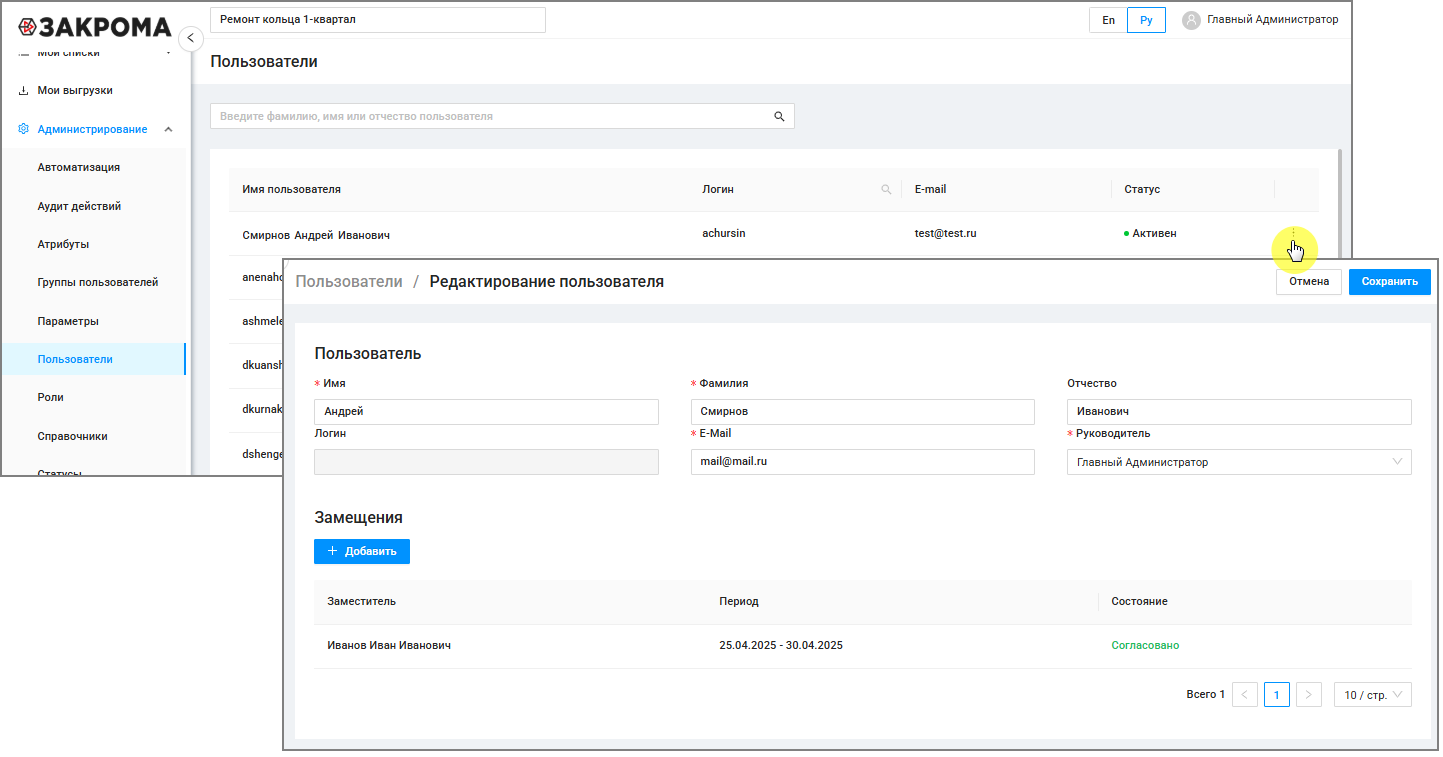Click the ЗАКРОМА logo
The image size is (1443, 757).
point(95,27)
